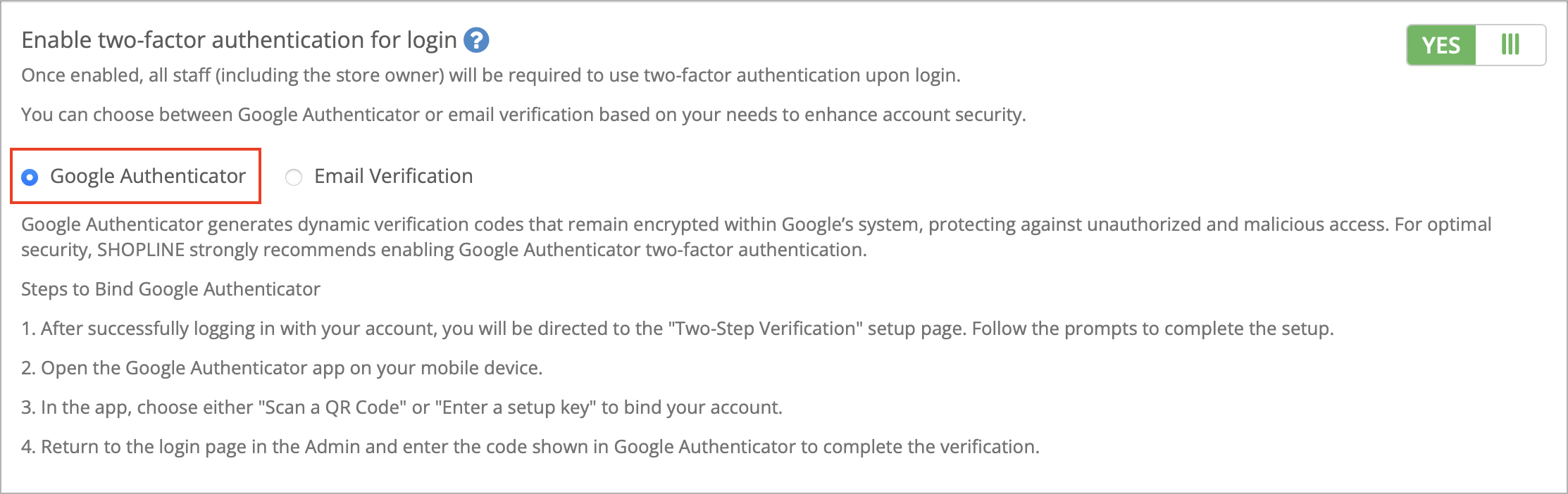Click the "You can choose between" description sentence
The width and height of the screenshot is (1568, 494).
523,115
